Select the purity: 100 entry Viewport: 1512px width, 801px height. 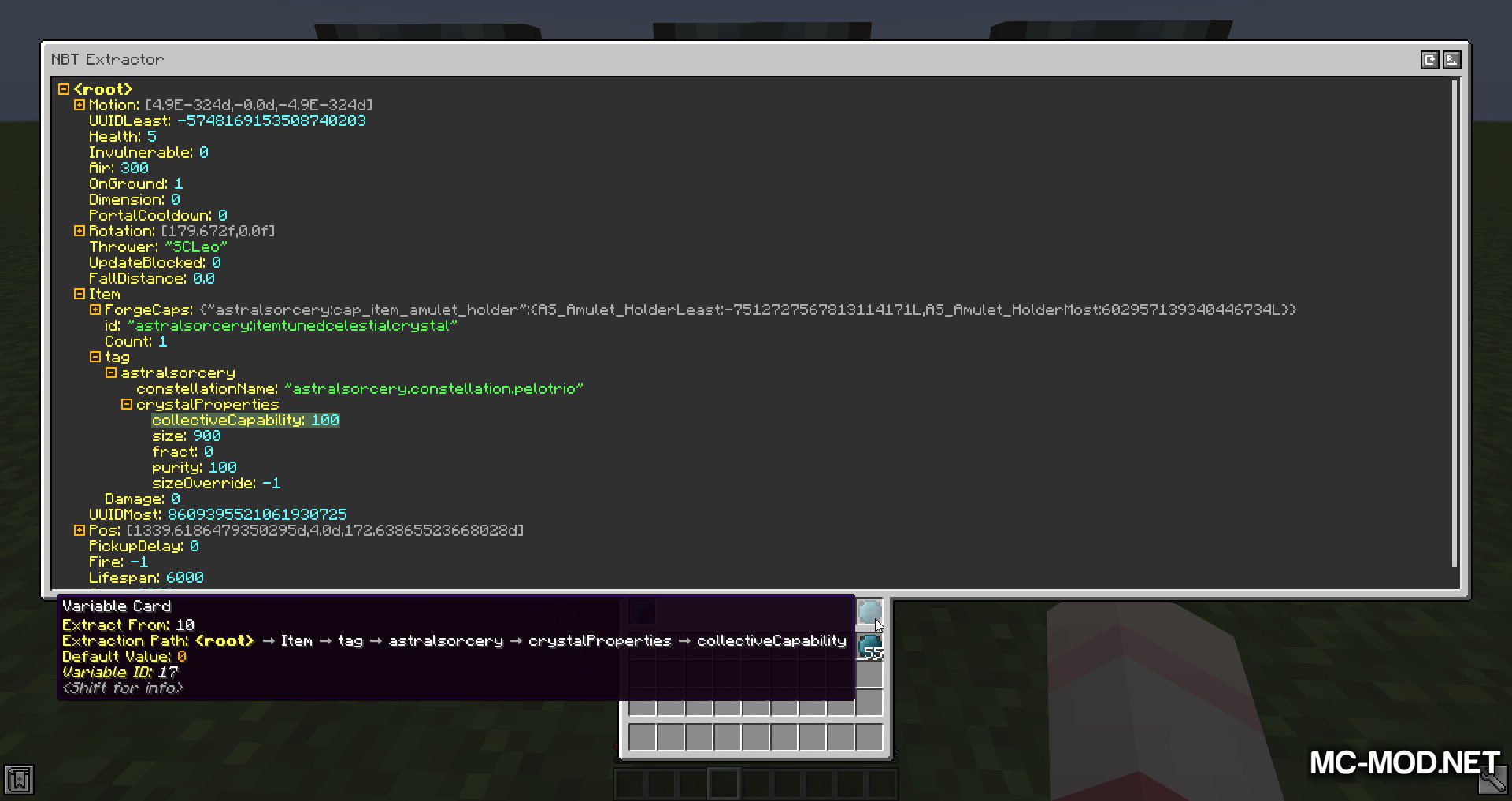coord(194,467)
